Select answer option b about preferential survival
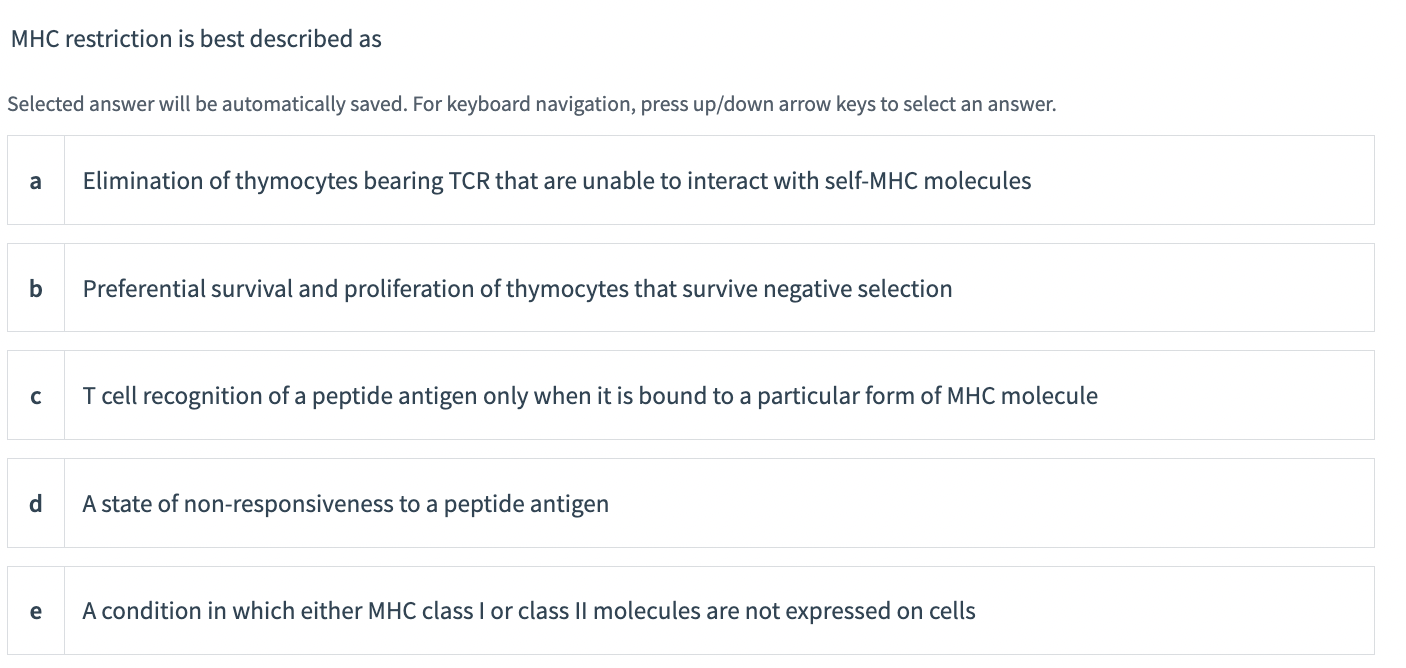This screenshot has height=668, width=1406. point(517,288)
